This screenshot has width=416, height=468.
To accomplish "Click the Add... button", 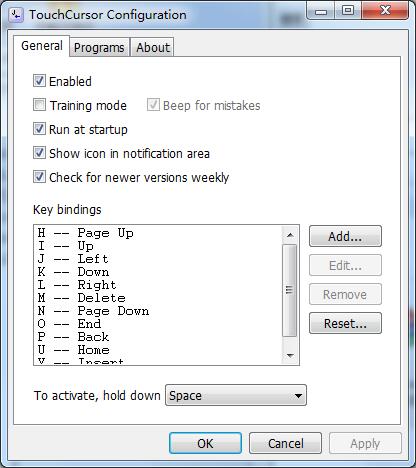I will pyautogui.click(x=345, y=236).
